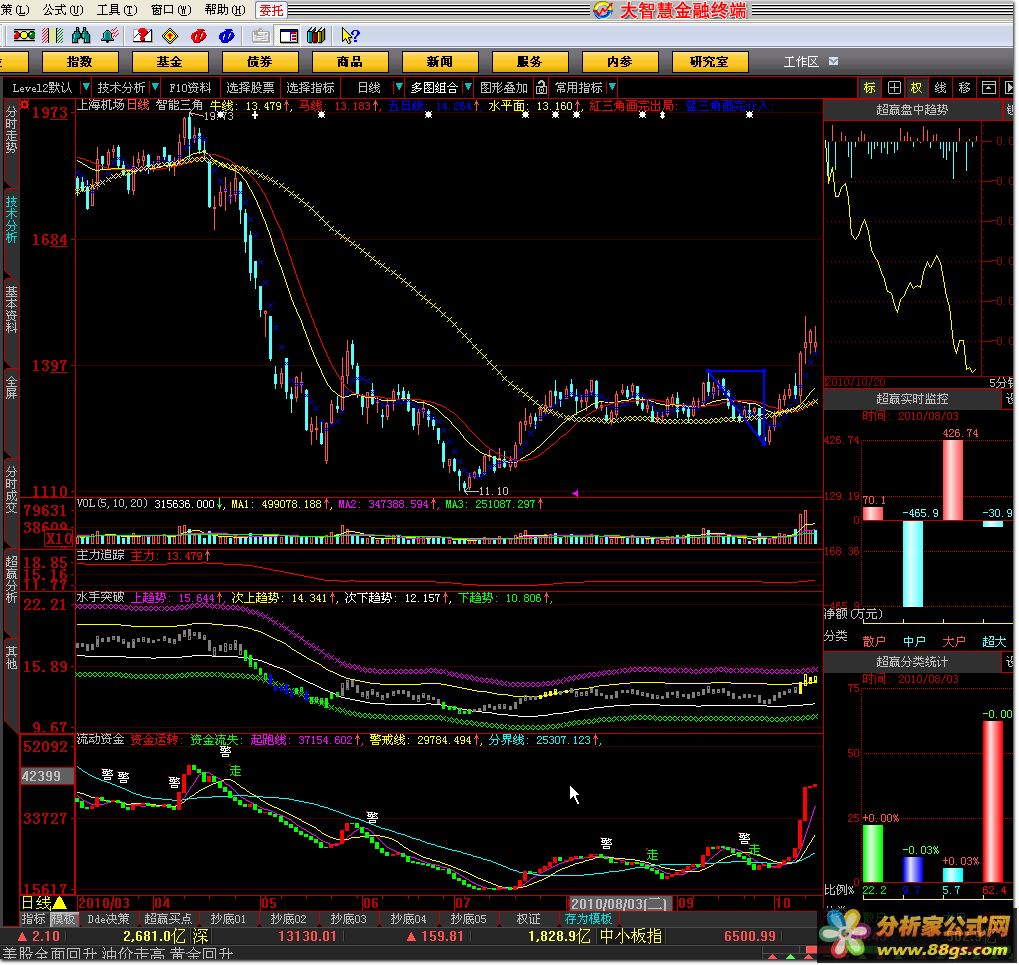Click the F10资料 button
Image resolution: width=1019 pixels, height=965 pixels.
190,87
